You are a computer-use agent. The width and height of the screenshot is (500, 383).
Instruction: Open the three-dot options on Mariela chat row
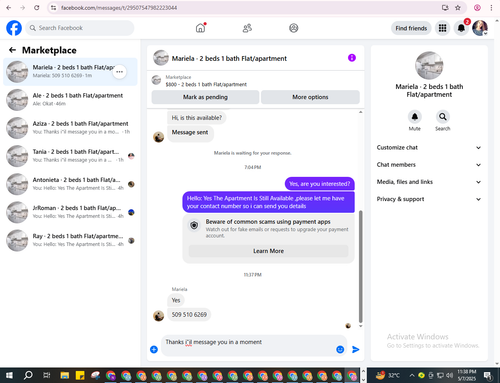click(119, 72)
